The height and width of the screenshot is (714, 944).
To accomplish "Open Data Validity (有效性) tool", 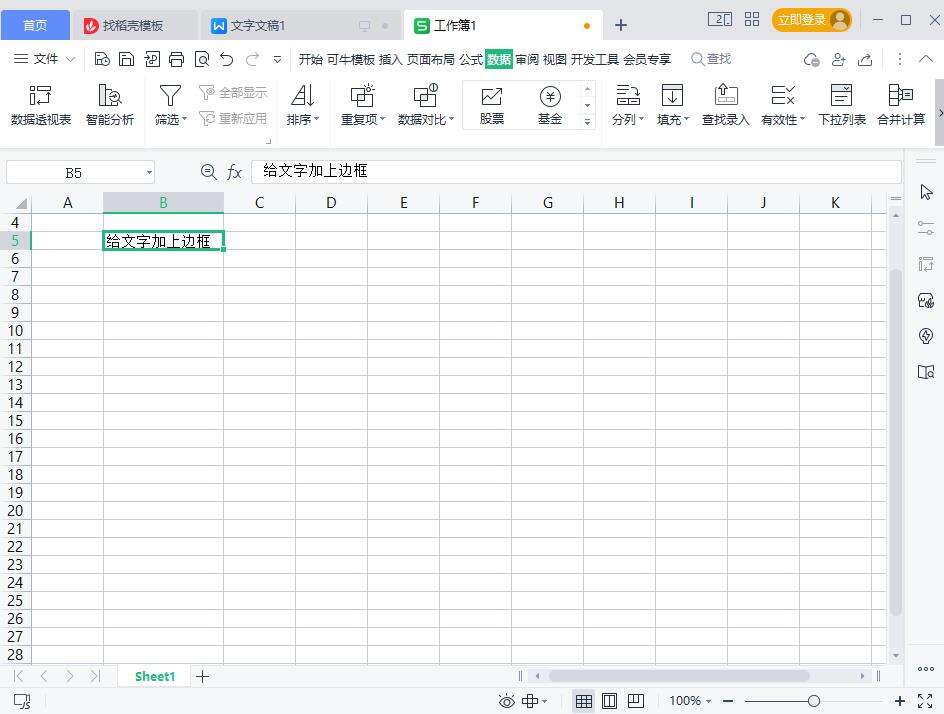I will coord(783,105).
